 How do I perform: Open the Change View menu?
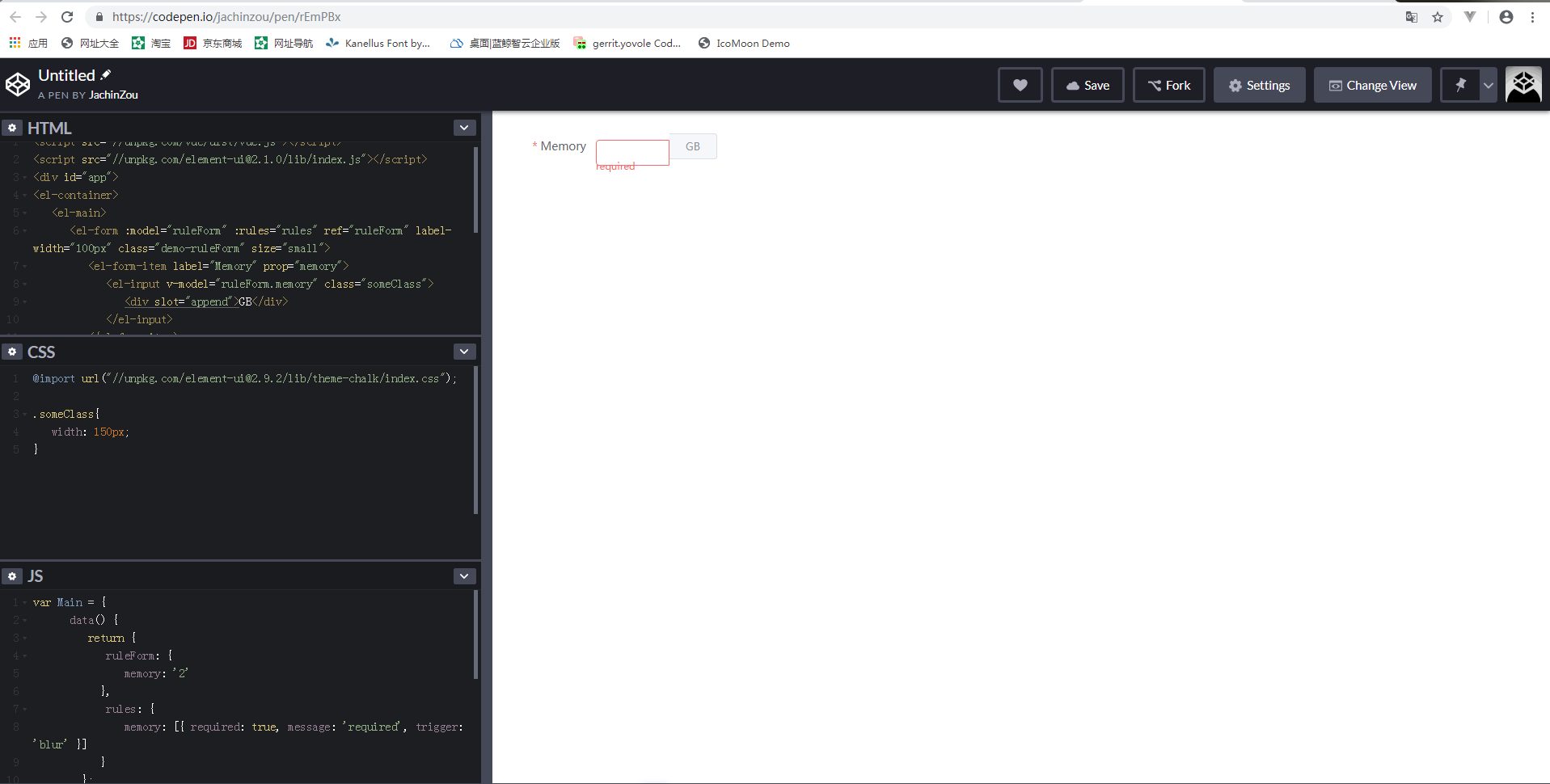pyautogui.click(x=1373, y=85)
